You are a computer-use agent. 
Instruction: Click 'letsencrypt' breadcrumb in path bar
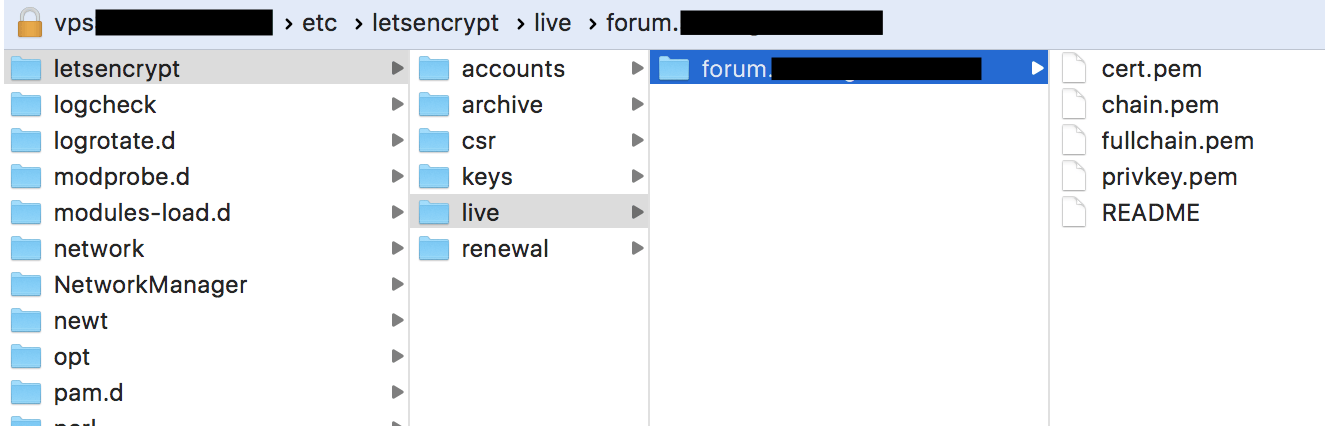coord(435,22)
